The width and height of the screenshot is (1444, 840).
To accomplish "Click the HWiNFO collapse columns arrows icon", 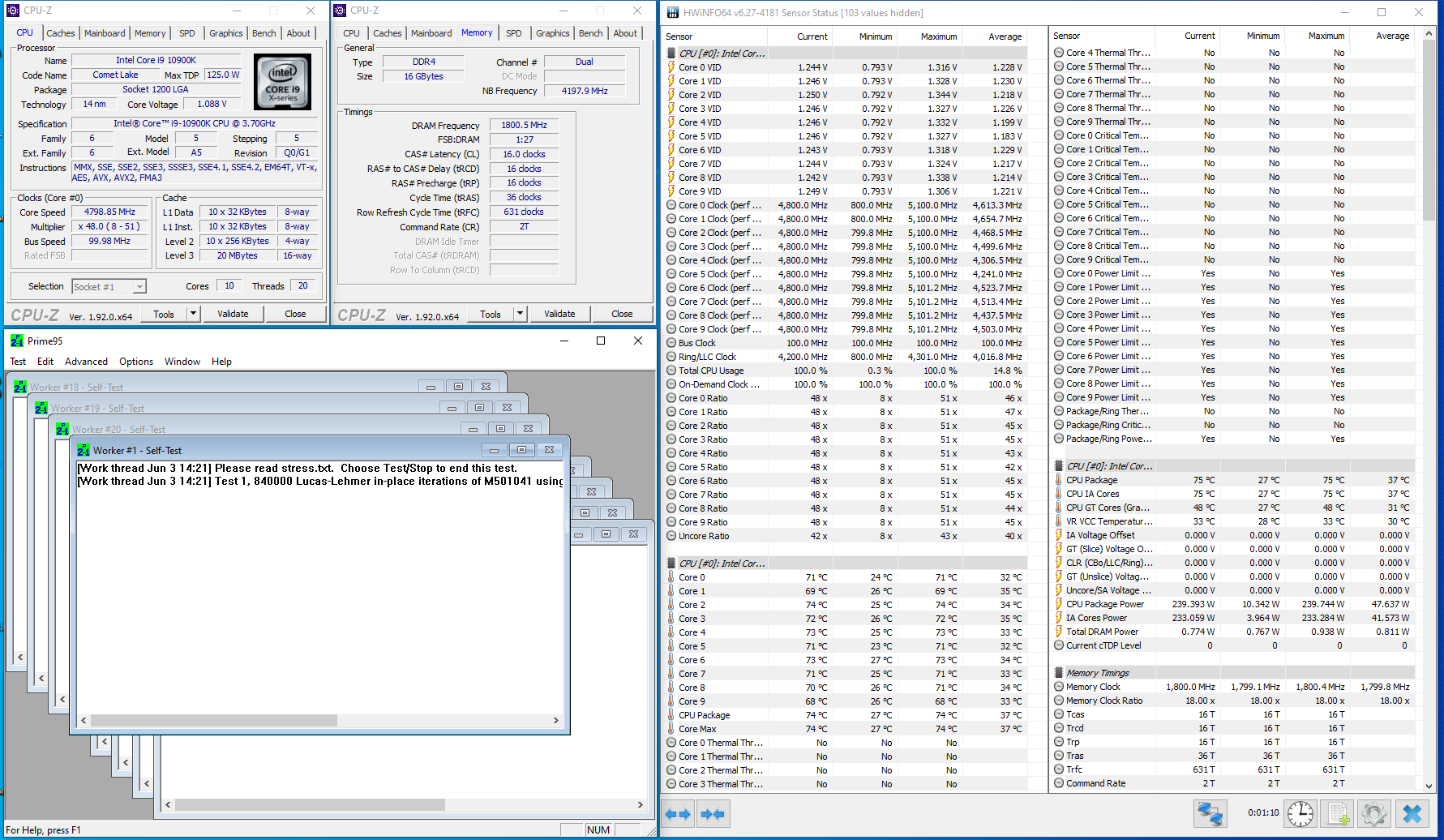I will point(713,813).
